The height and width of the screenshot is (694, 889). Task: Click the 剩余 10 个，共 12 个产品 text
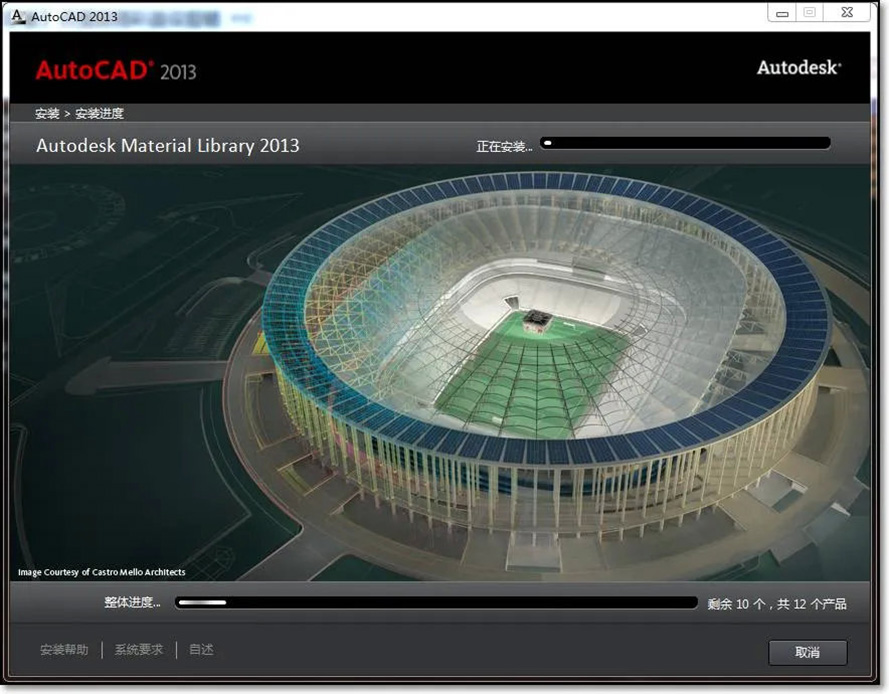point(777,604)
